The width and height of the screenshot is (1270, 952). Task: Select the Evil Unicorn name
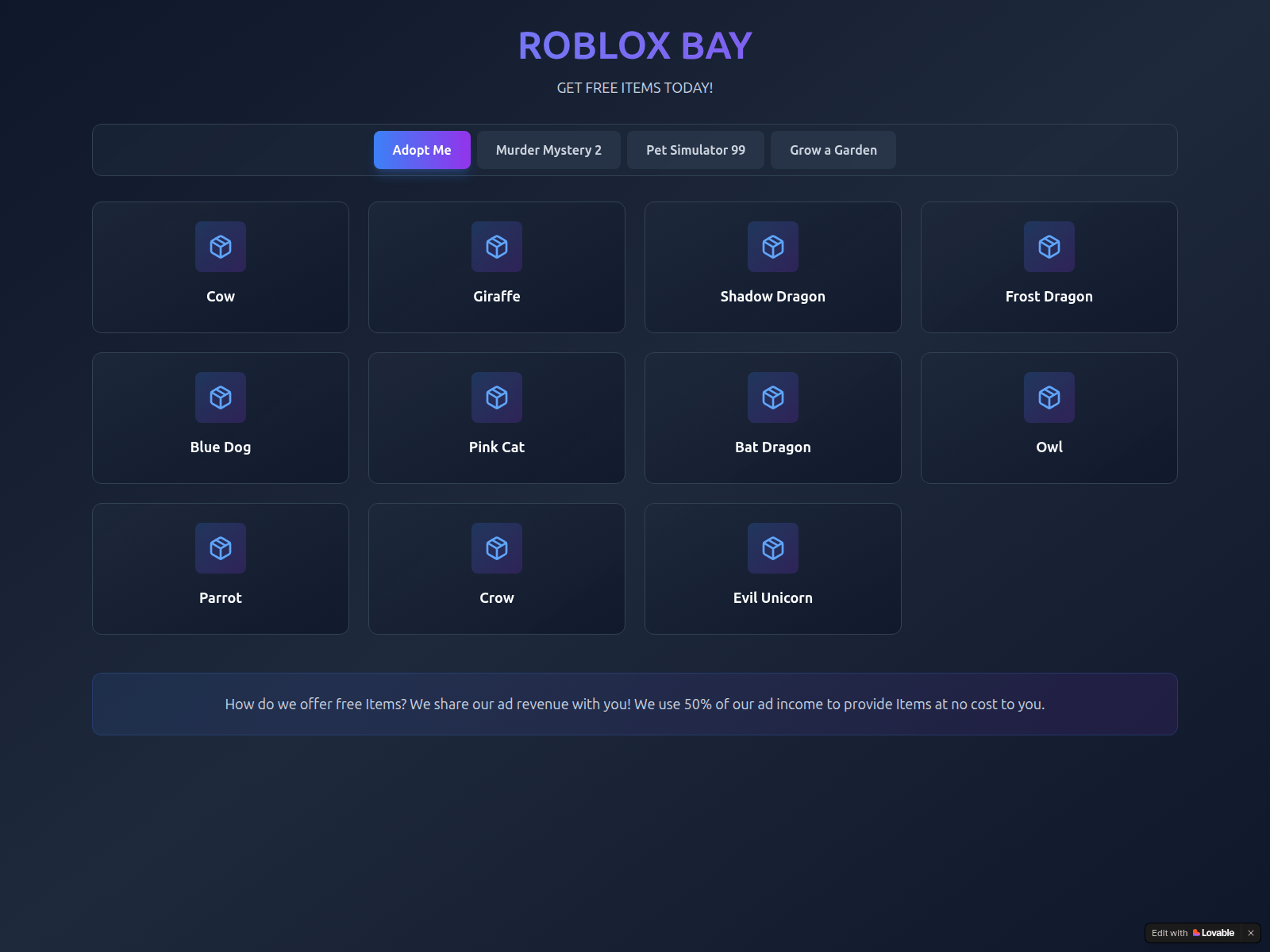[x=773, y=598]
